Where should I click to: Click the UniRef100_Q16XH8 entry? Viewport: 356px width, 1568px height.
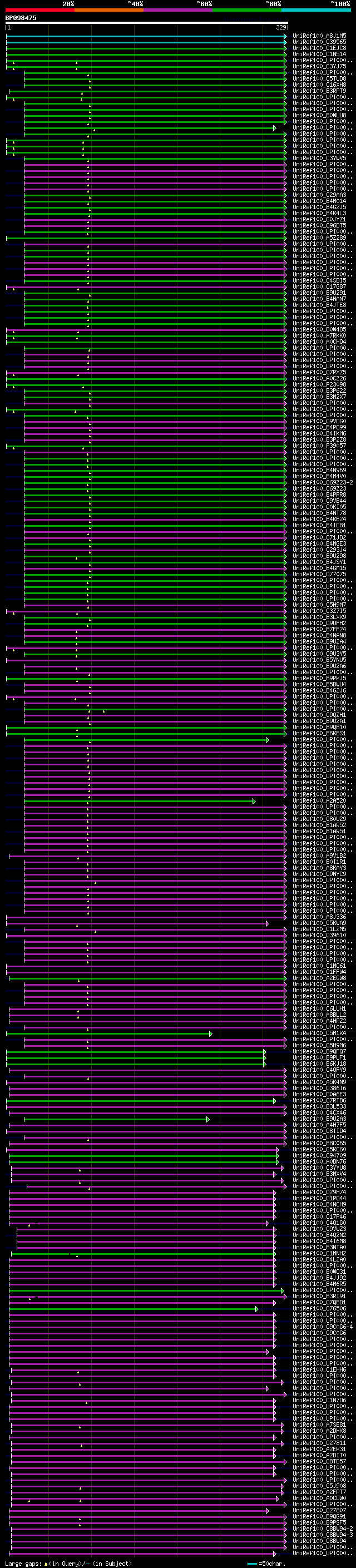(319, 85)
